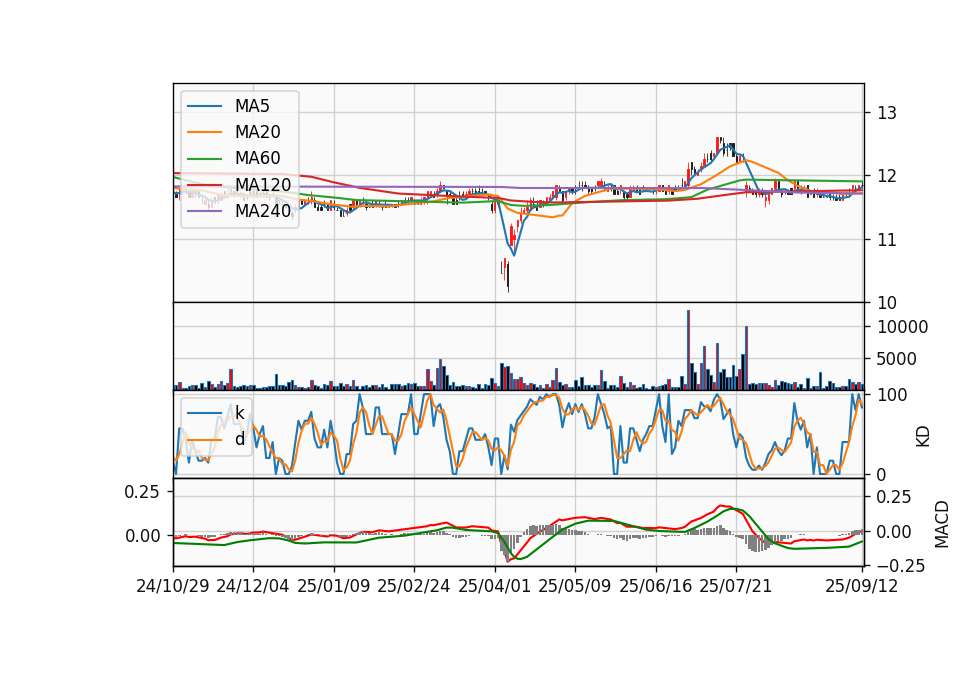
Task: Click the 25/09/12 date axis label
Action: (862, 586)
